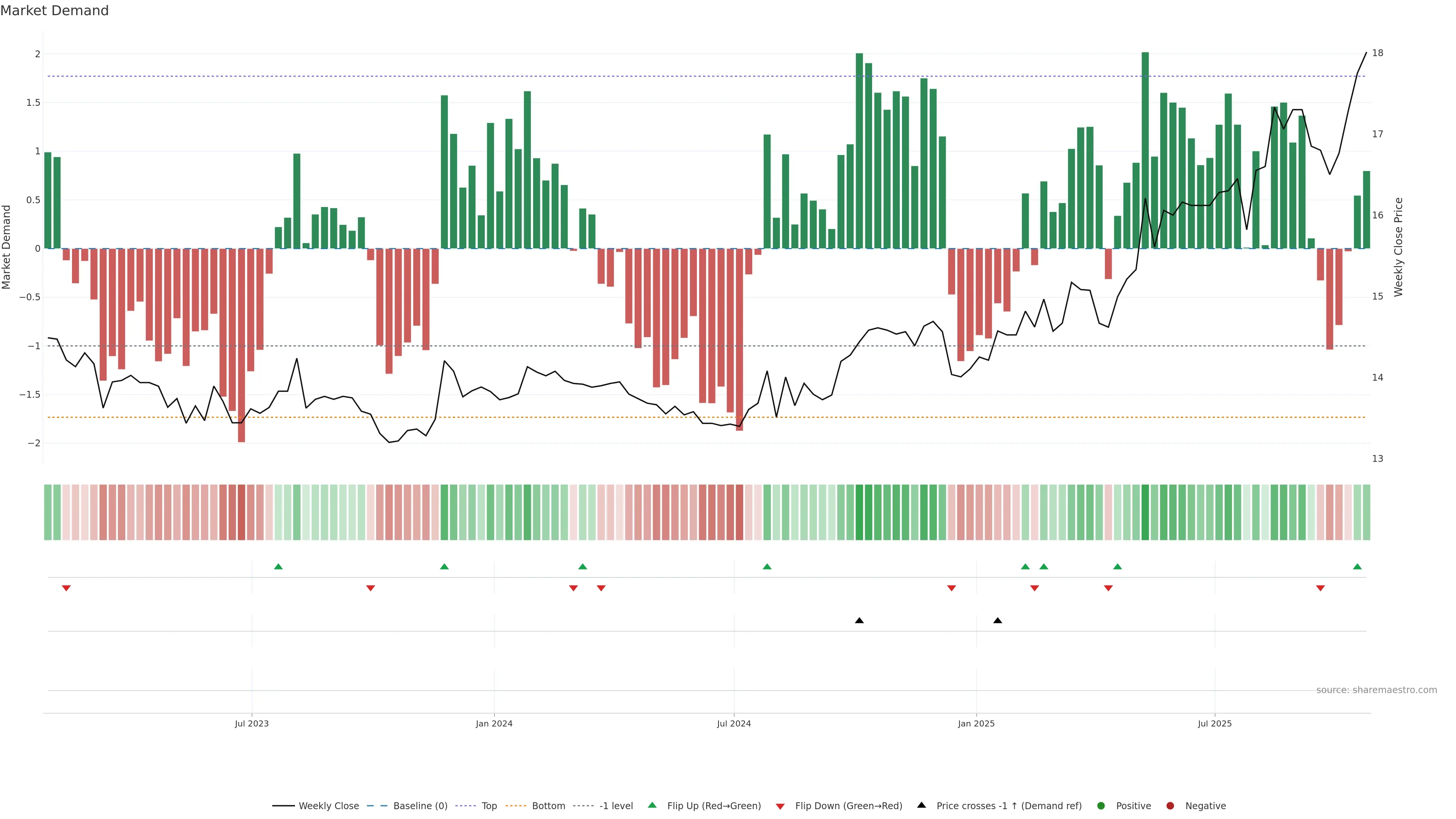Click the source: sharemaestro.com text
Screen dimensions: 1456x819
click(x=1376, y=690)
